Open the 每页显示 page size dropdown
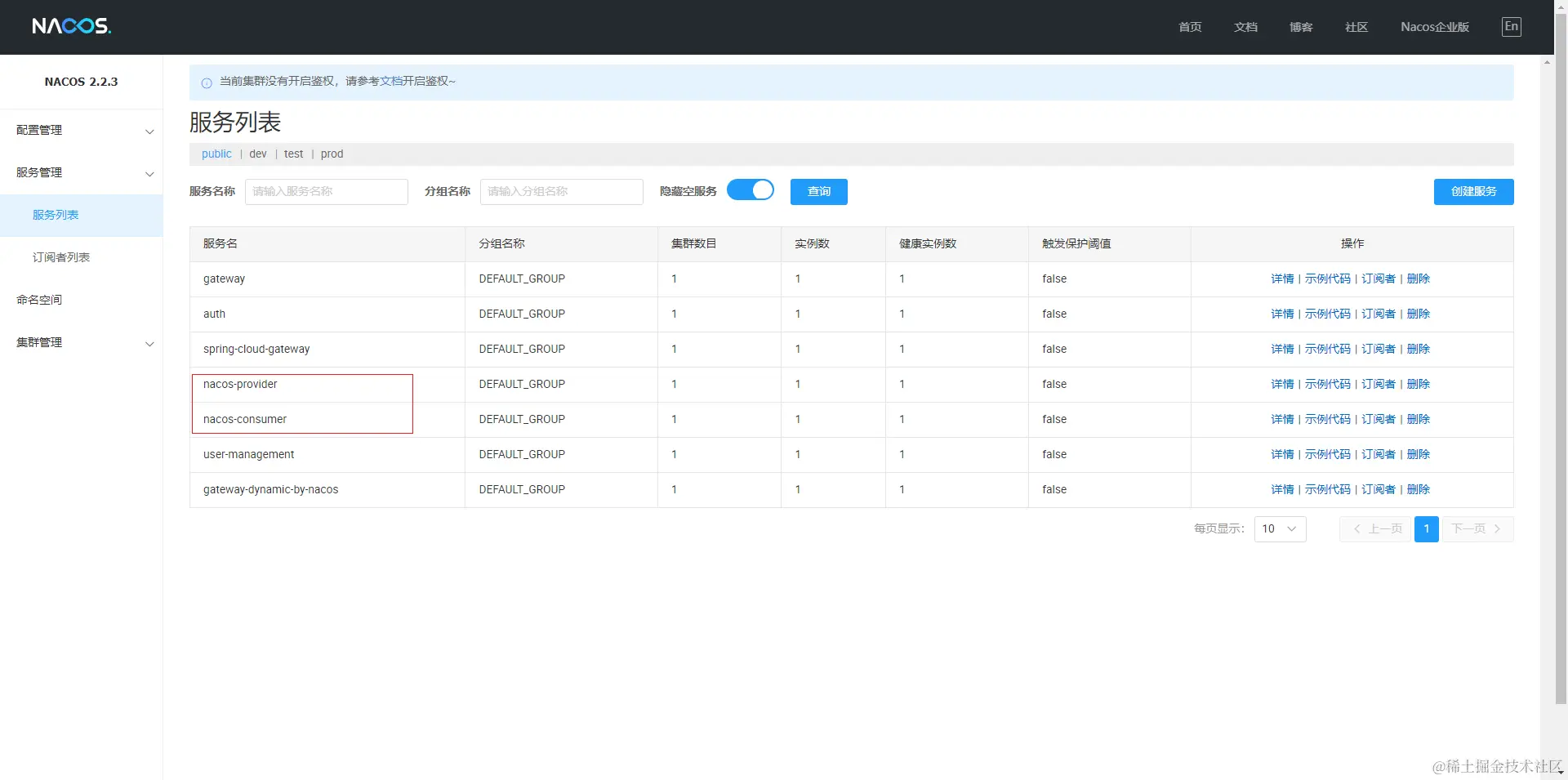 [1280, 529]
